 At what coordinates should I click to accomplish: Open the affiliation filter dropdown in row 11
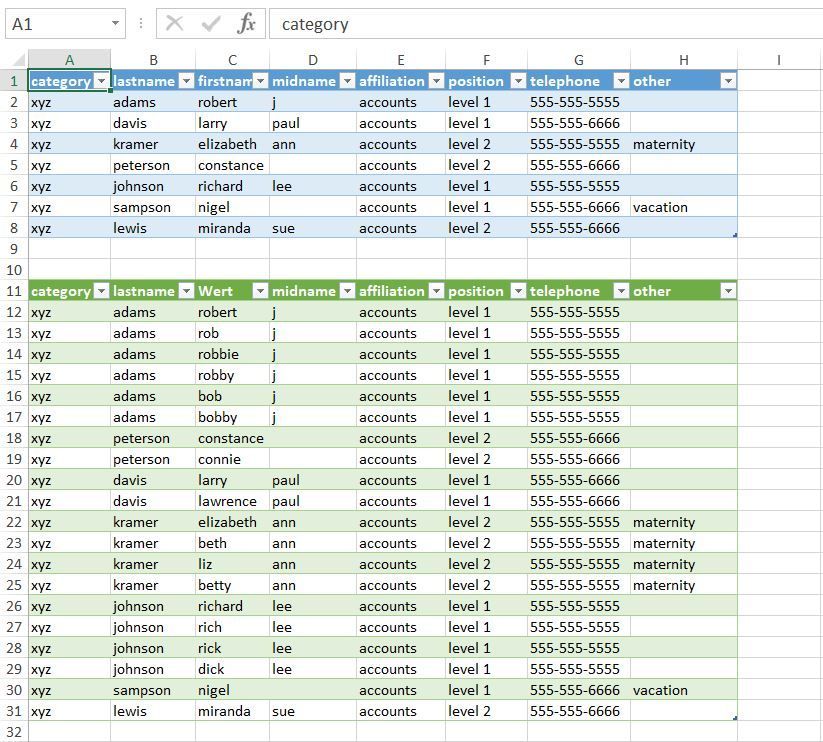437,291
